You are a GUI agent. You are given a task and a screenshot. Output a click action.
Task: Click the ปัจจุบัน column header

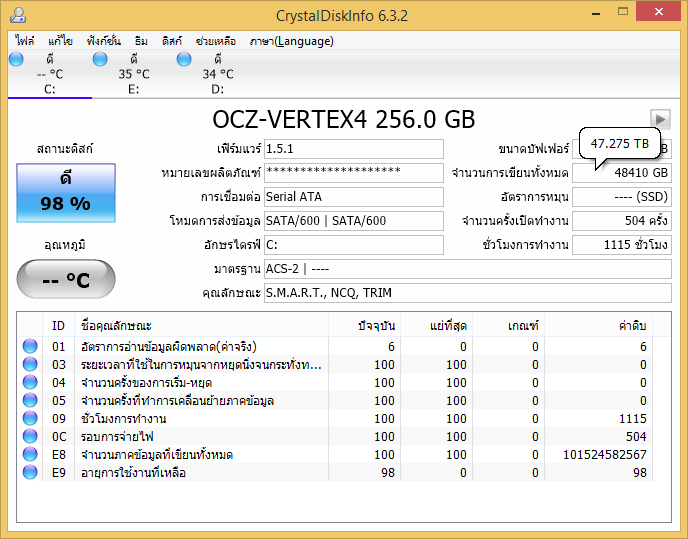(x=364, y=325)
